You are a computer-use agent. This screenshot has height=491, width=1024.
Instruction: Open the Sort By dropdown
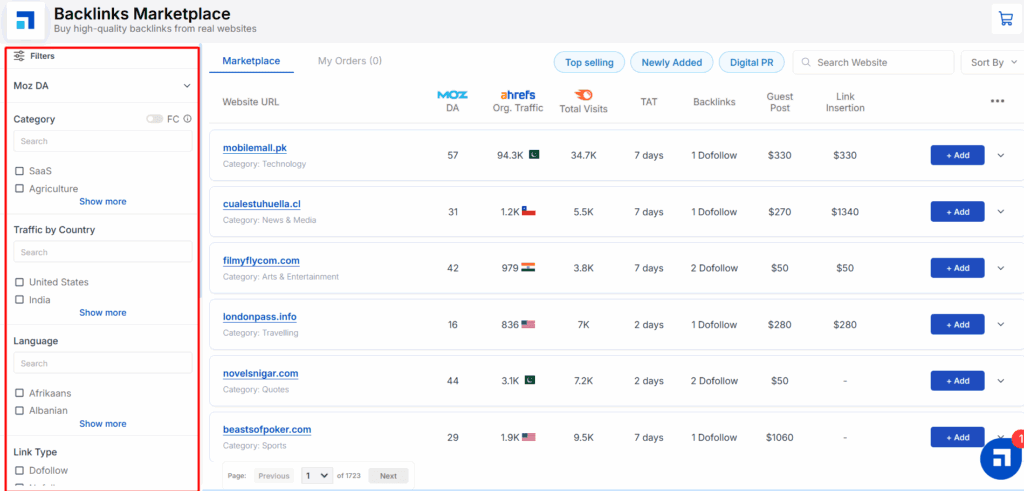tap(993, 63)
